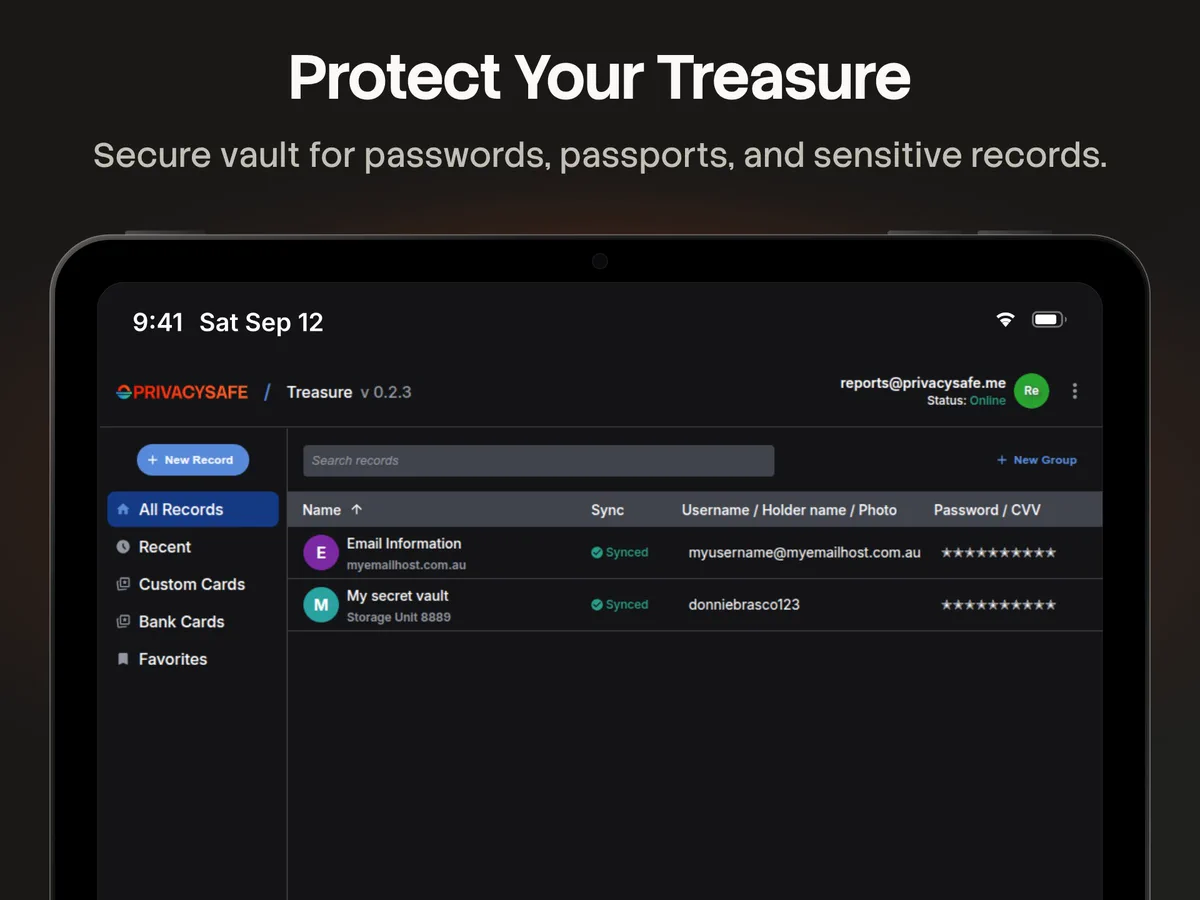Click the reports@privacysafe.me account email

click(923, 383)
